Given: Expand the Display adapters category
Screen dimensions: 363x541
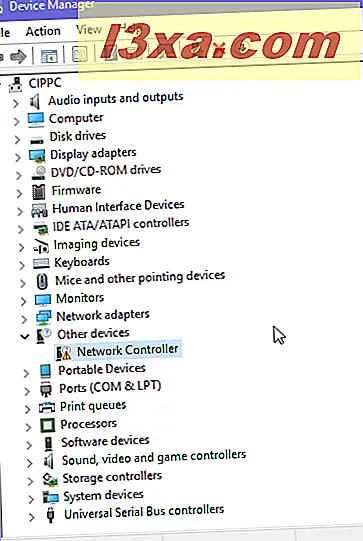Looking at the screenshot, I should (18, 157).
